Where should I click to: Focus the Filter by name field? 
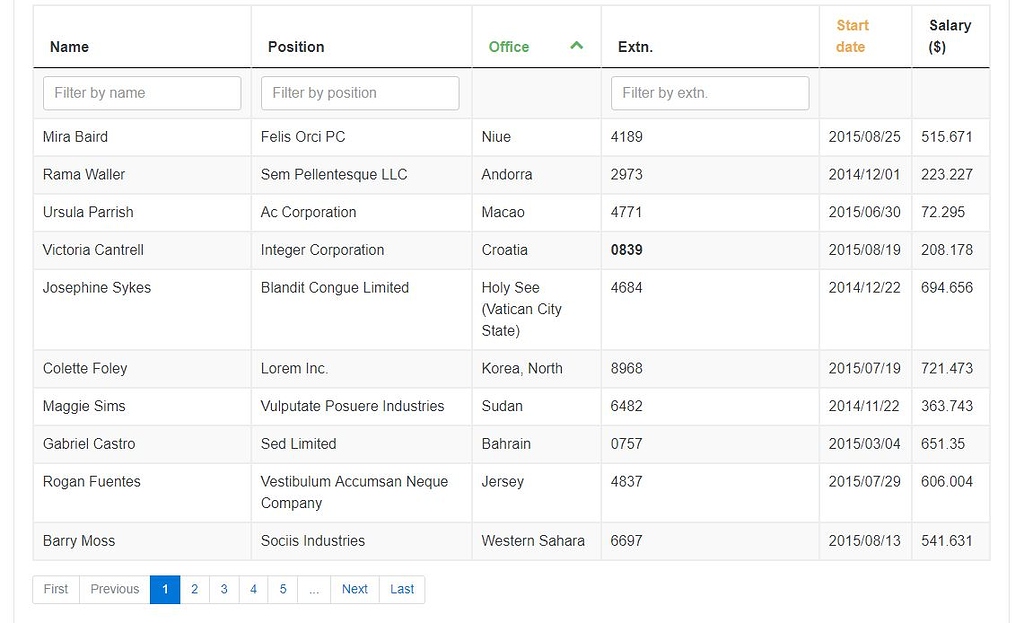(x=142, y=93)
